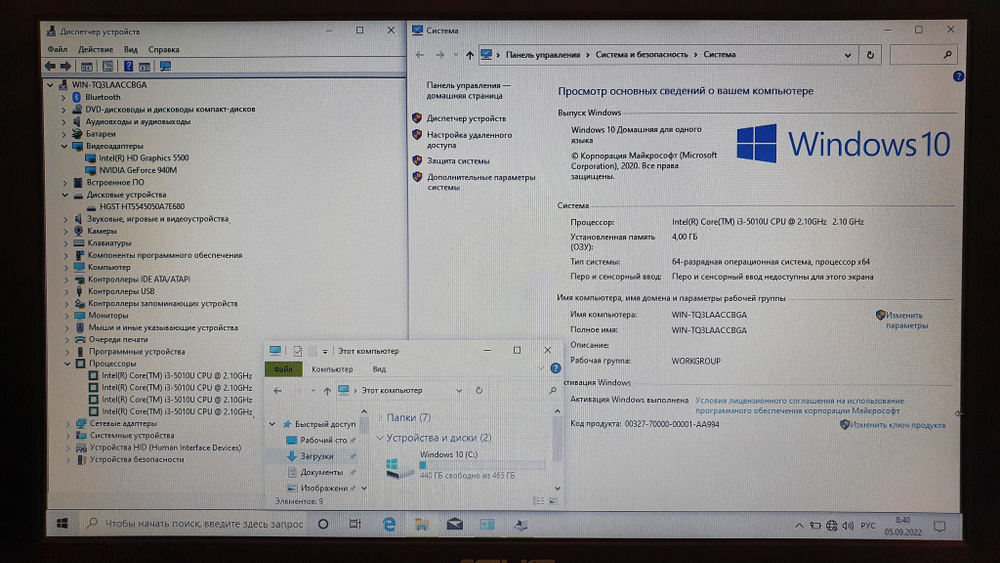
Task: Select Камеры category in device tree
Action: pyautogui.click(x=102, y=231)
